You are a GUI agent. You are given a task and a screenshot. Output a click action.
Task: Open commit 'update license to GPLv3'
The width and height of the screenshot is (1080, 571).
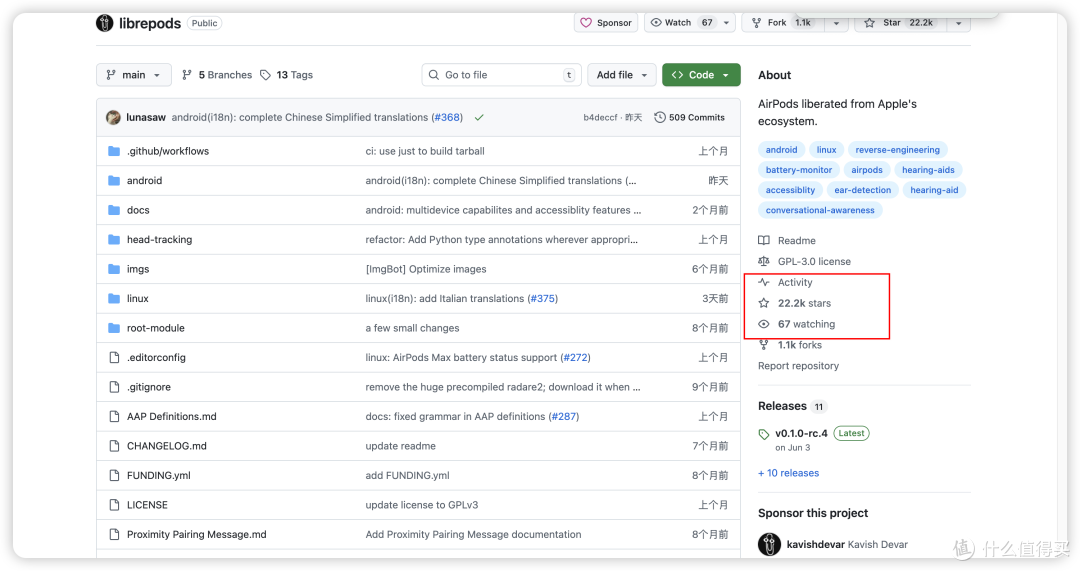(x=422, y=506)
